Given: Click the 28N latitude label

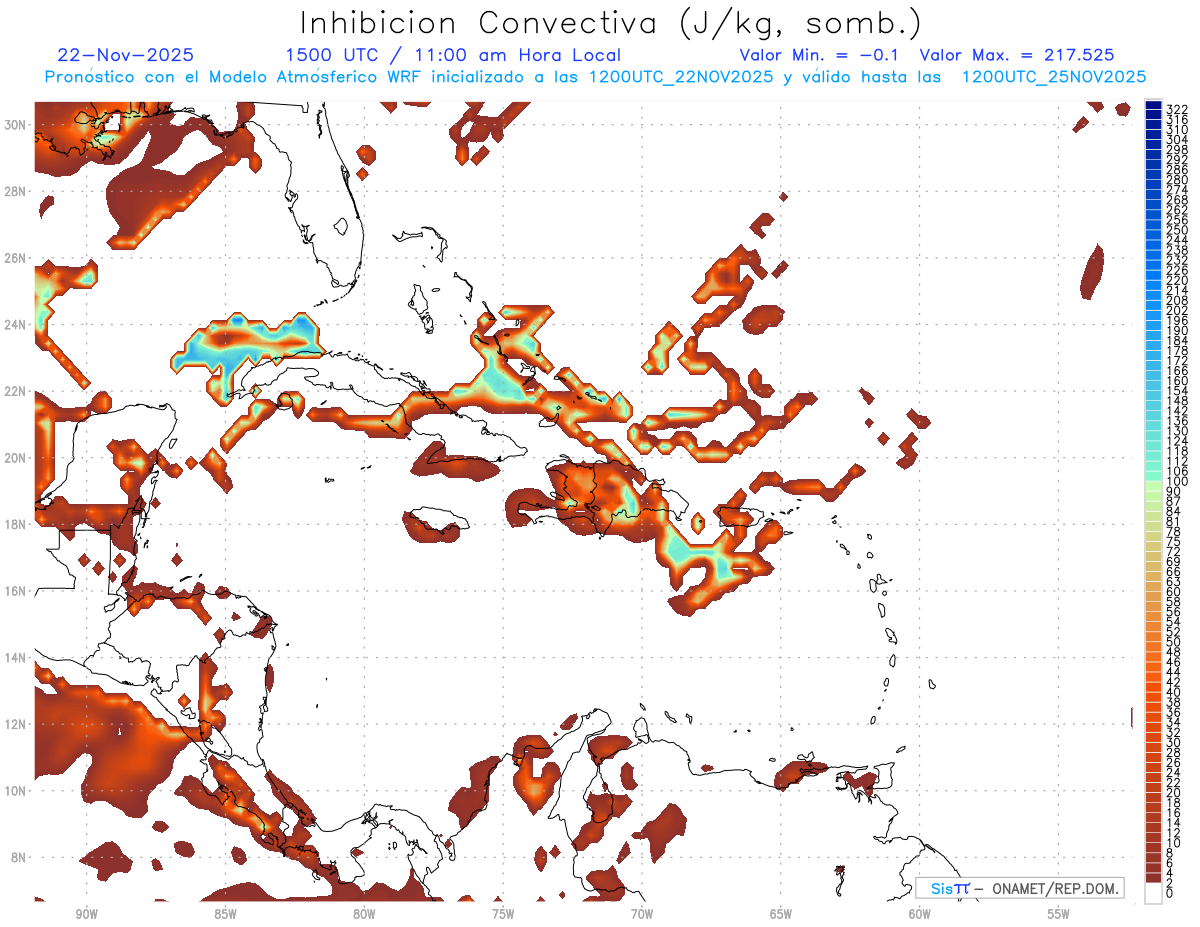Looking at the screenshot, I should (17, 191).
